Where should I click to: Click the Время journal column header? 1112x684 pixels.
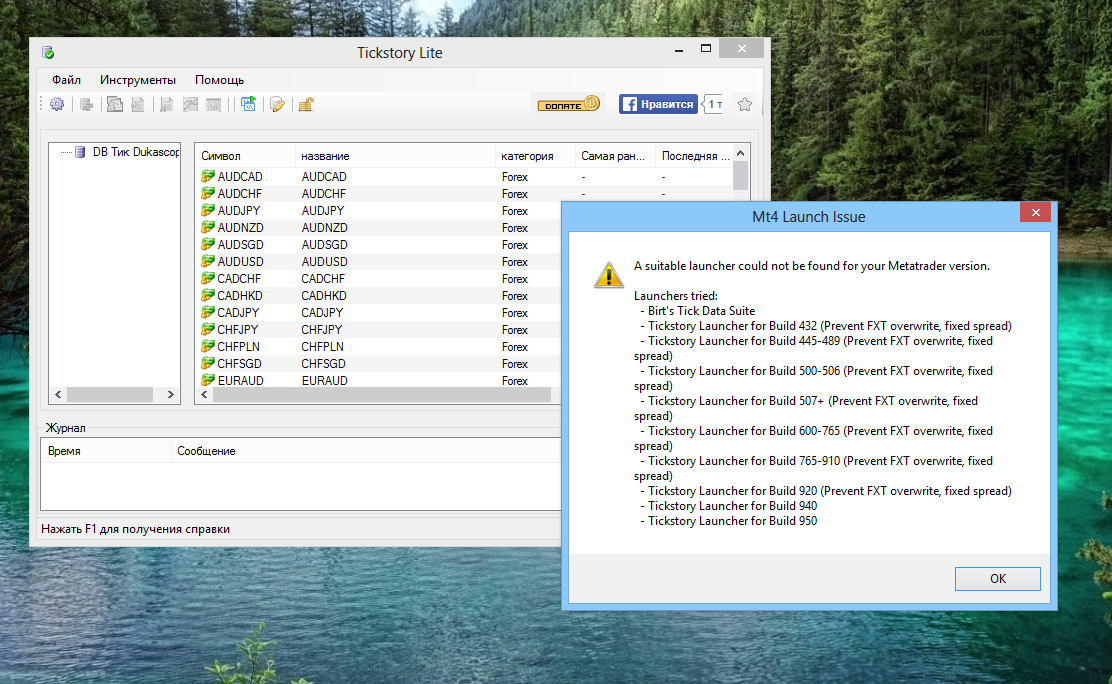[x=106, y=451]
